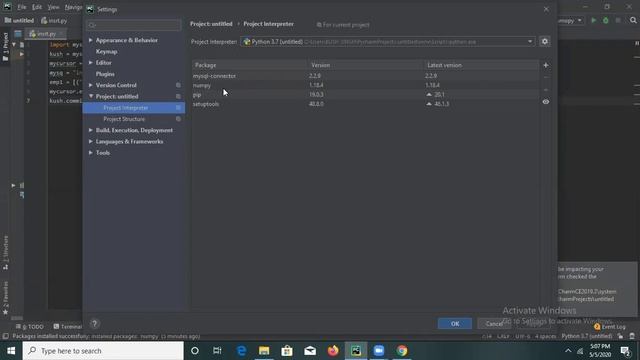This screenshot has width=640, height=360.
Task: Show hidden system tray icons
Action: point(568,351)
